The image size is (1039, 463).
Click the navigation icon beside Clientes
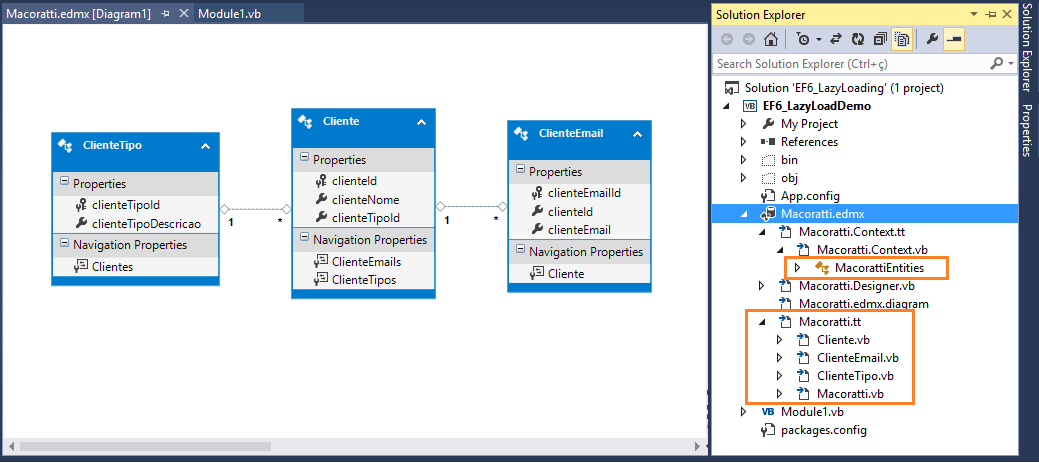click(82, 266)
